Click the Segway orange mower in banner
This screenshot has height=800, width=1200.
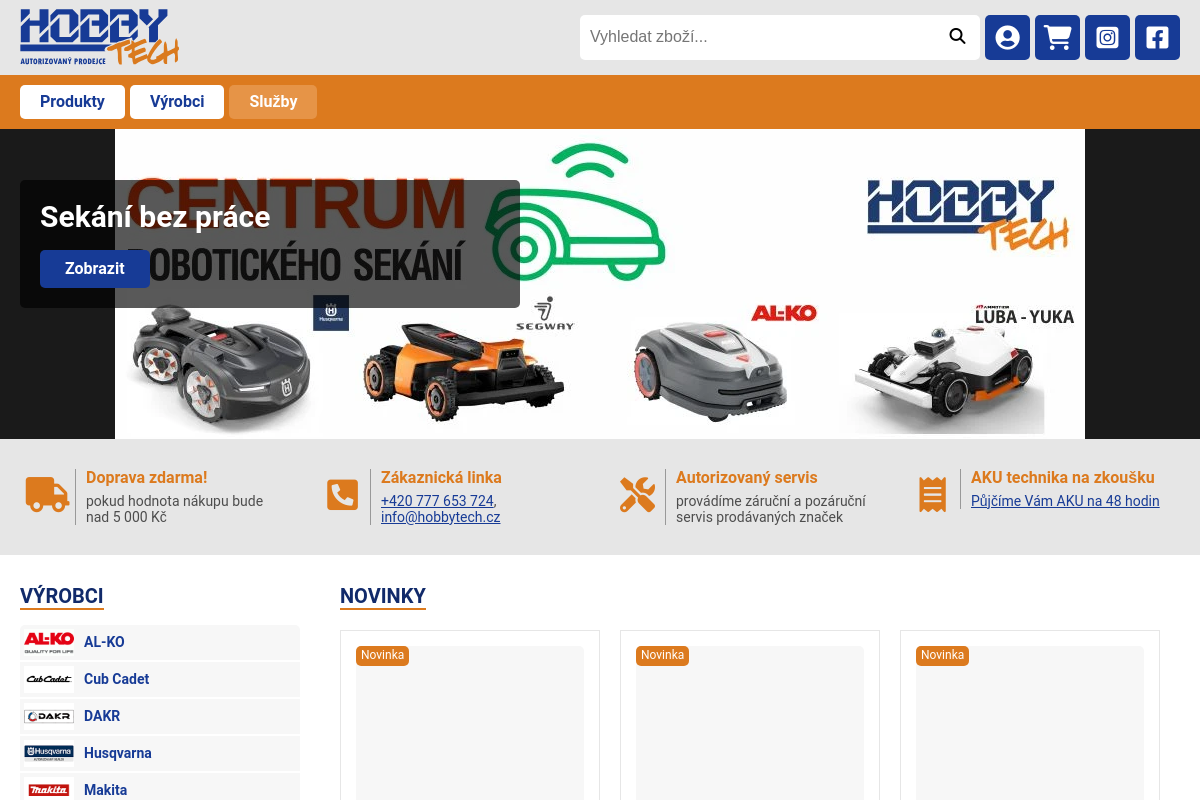click(463, 370)
